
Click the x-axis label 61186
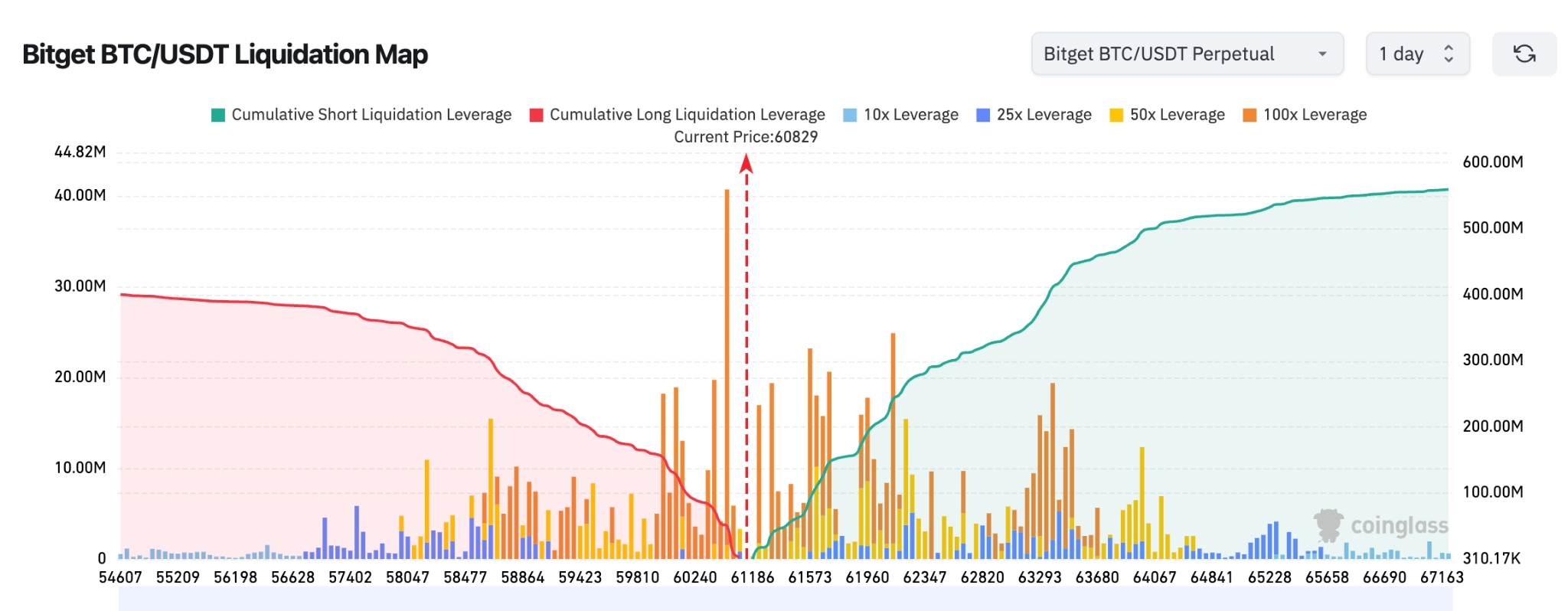pyautogui.click(x=753, y=577)
